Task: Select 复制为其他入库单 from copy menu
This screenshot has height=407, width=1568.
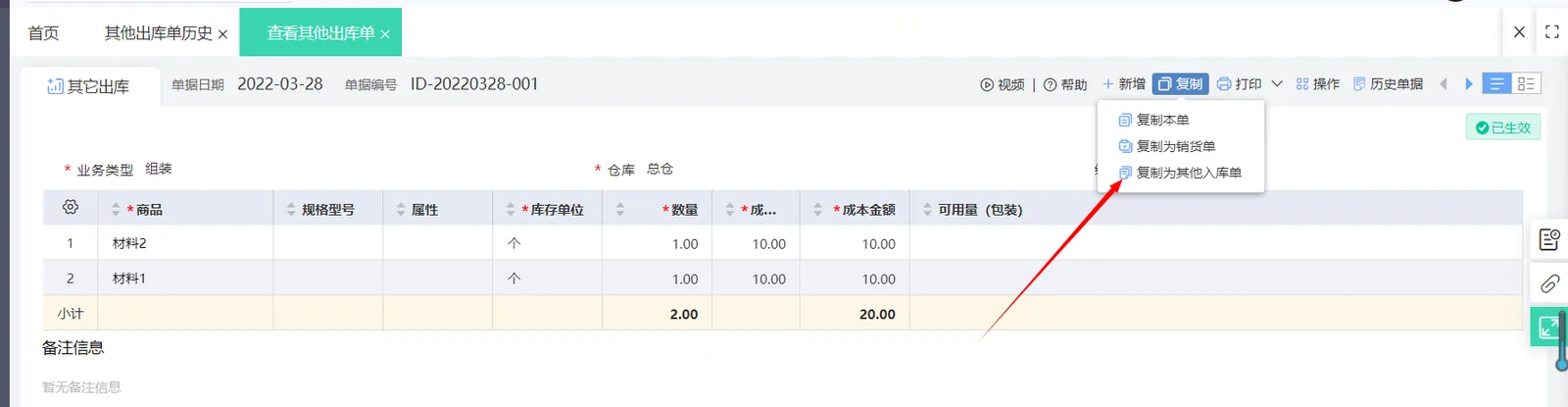Action: (1180, 173)
